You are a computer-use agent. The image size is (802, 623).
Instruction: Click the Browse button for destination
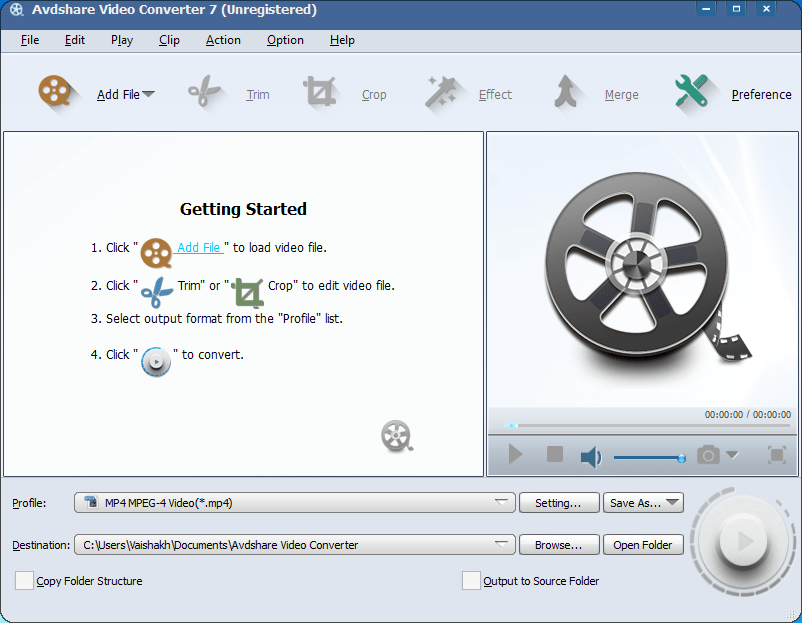tap(558, 545)
